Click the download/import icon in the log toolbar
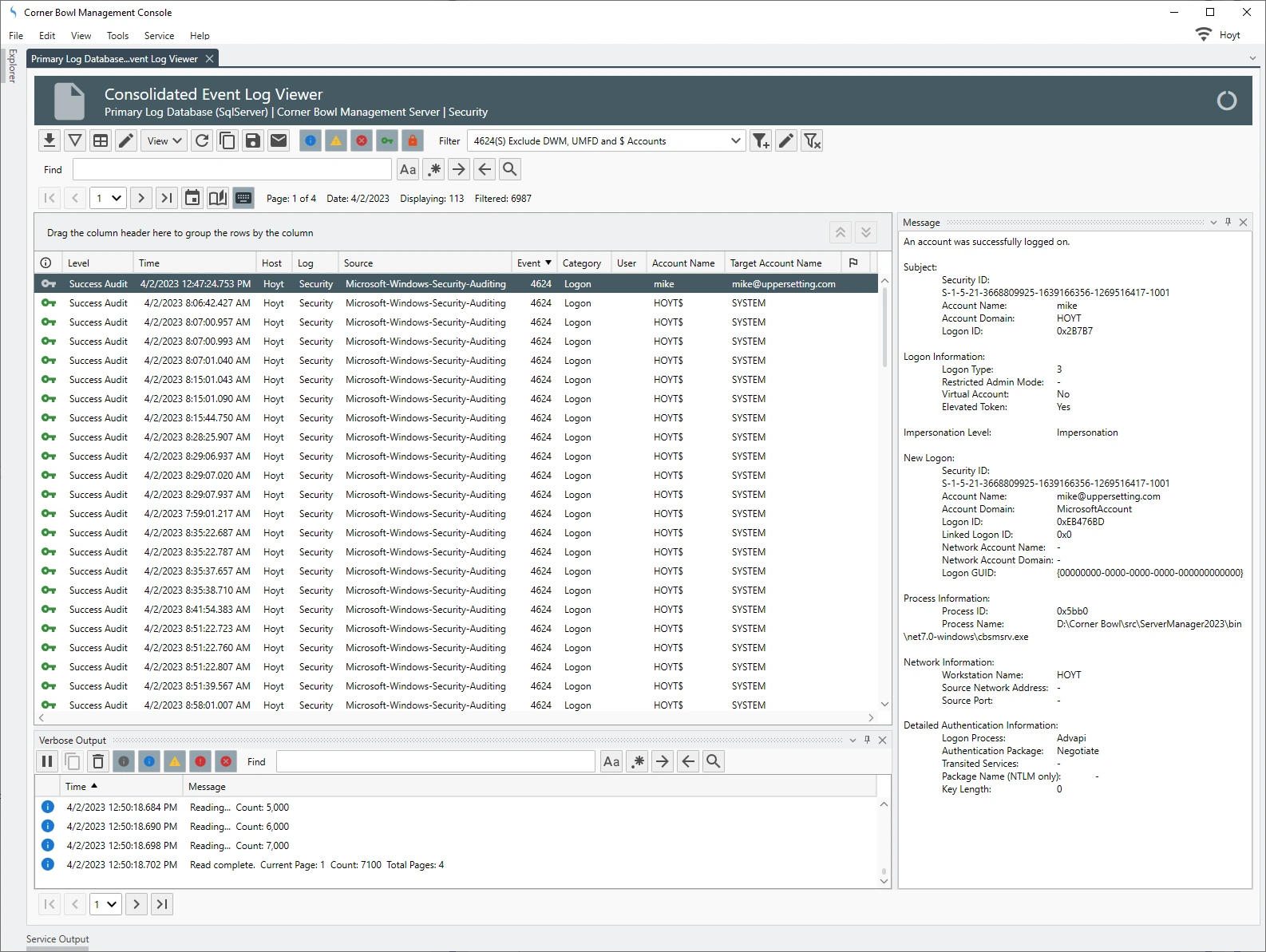The width and height of the screenshot is (1266, 952). (x=49, y=141)
